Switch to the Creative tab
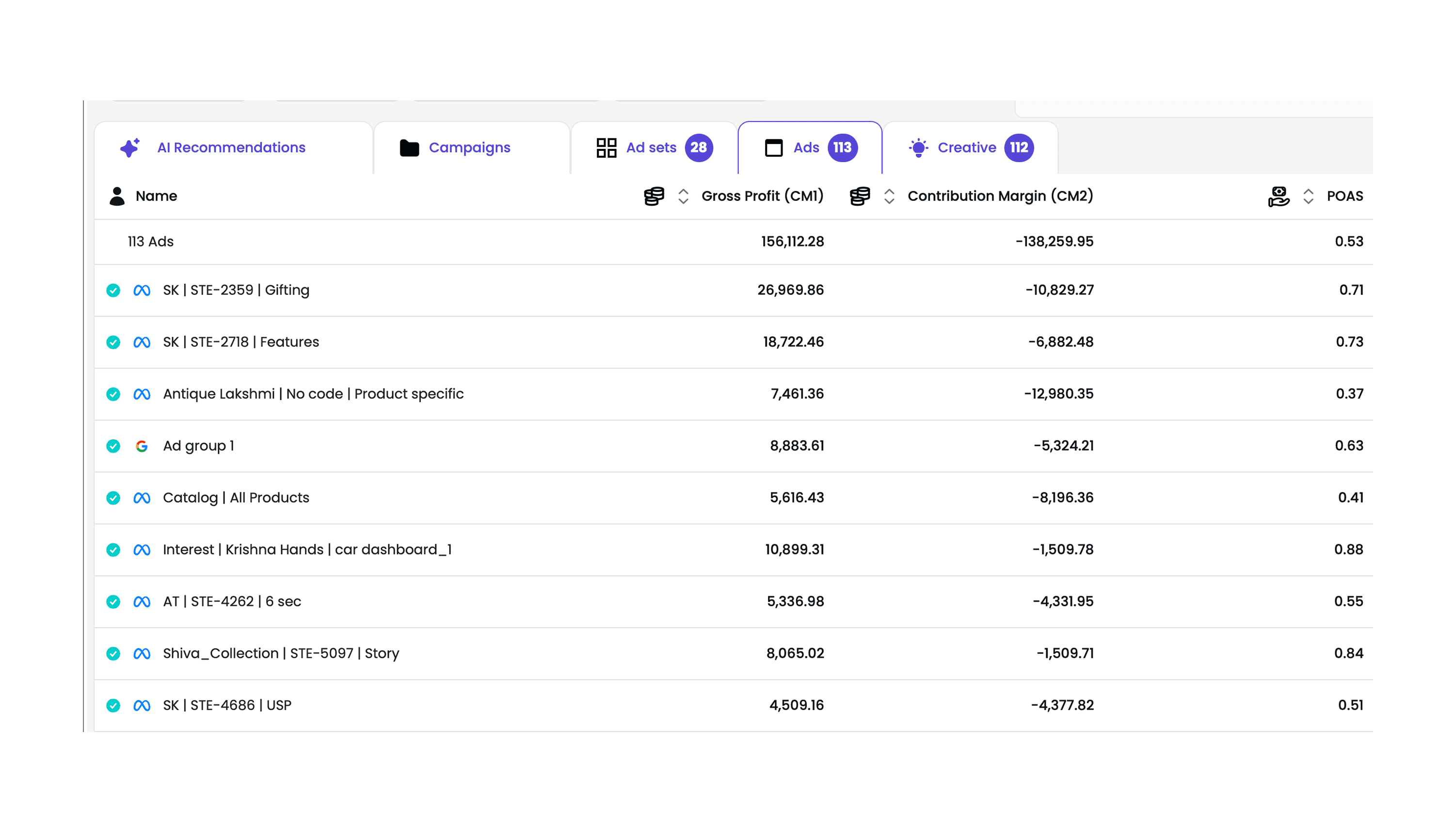This screenshot has height=831, width=1456. click(x=966, y=148)
